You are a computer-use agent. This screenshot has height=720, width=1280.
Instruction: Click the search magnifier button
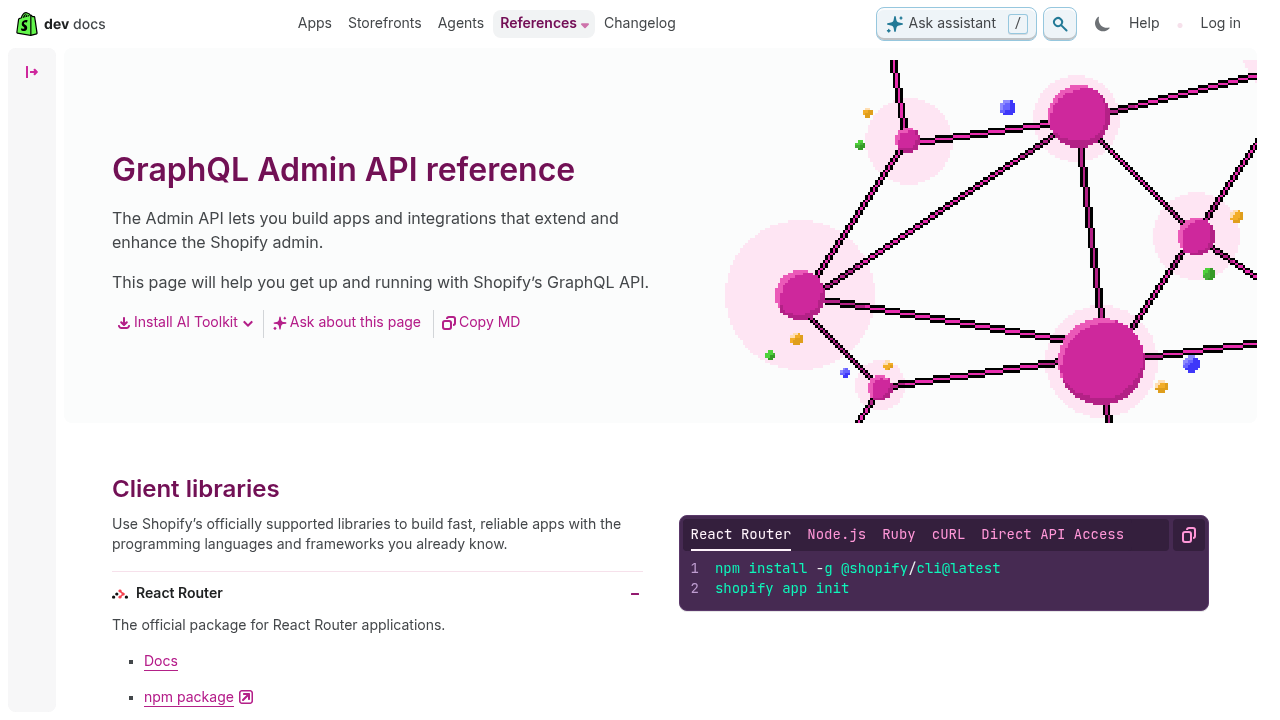(1060, 23)
